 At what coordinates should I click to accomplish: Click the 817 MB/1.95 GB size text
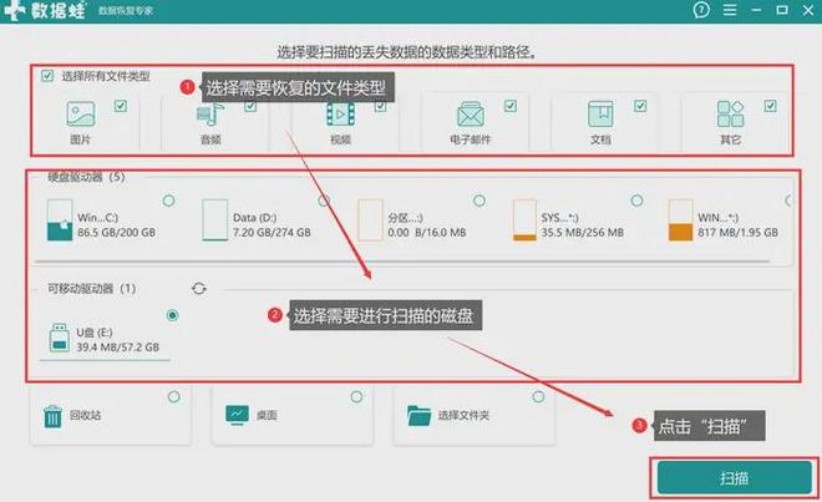[x=738, y=232]
